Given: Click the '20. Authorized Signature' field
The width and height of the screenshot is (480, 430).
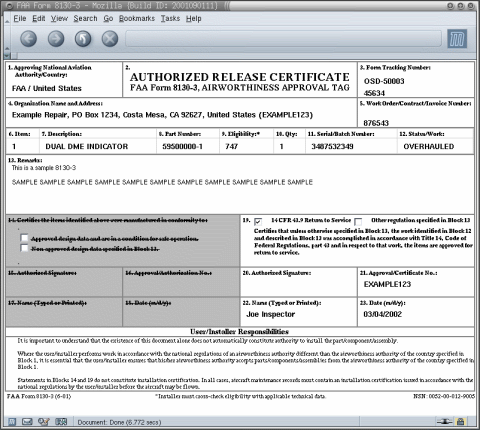Looking at the screenshot, I should pos(298,282).
